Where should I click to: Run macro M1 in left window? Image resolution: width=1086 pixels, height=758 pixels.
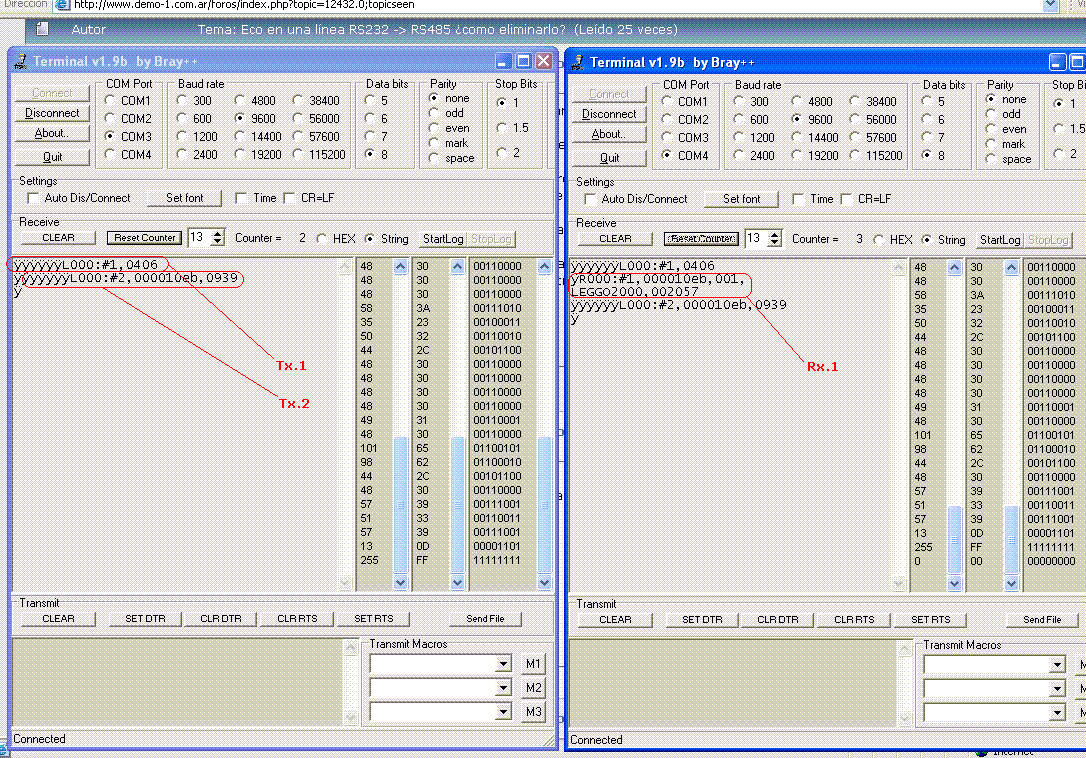(x=533, y=664)
